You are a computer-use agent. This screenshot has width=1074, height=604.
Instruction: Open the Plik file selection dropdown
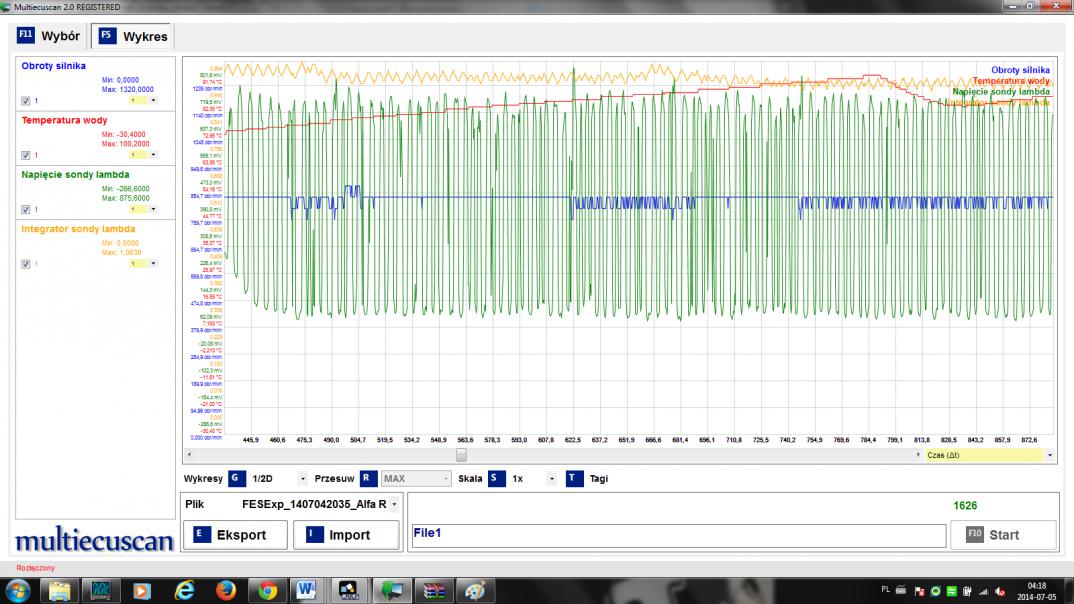[393, 504]
